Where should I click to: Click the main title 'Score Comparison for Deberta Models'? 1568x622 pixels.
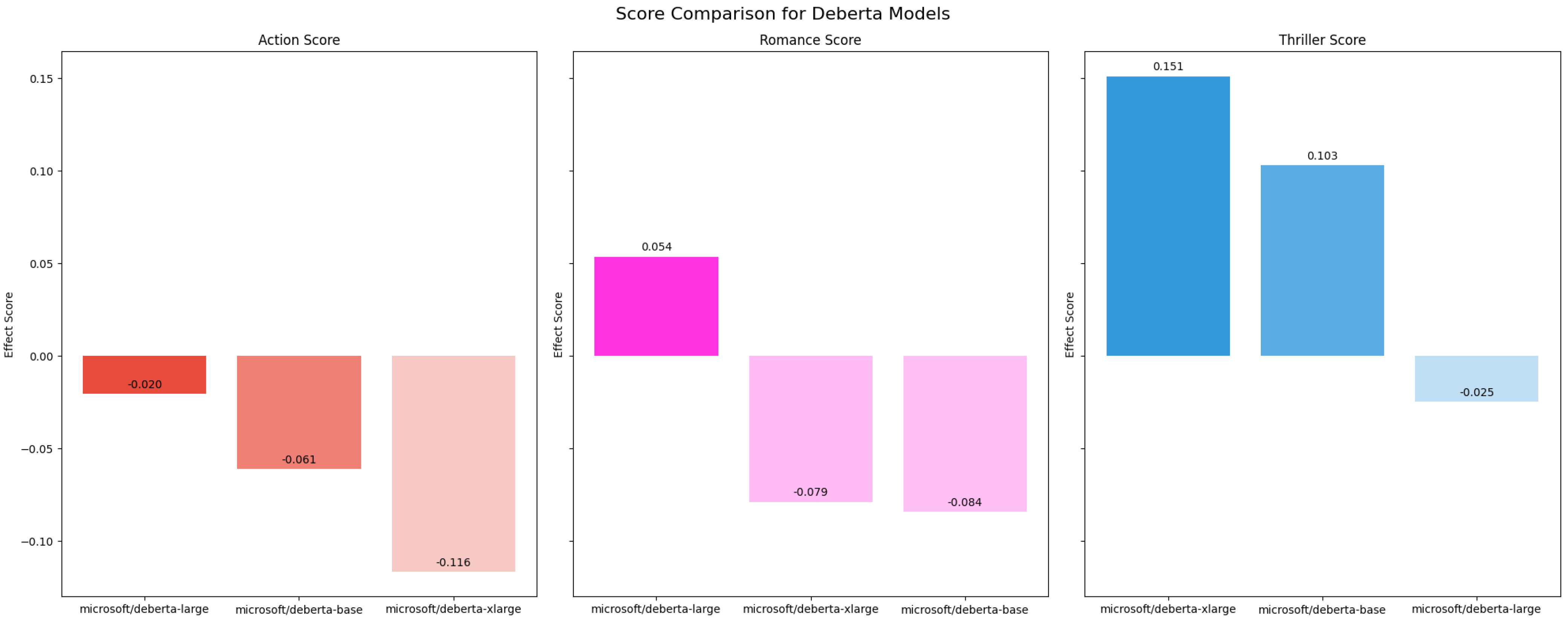(782, 14)
